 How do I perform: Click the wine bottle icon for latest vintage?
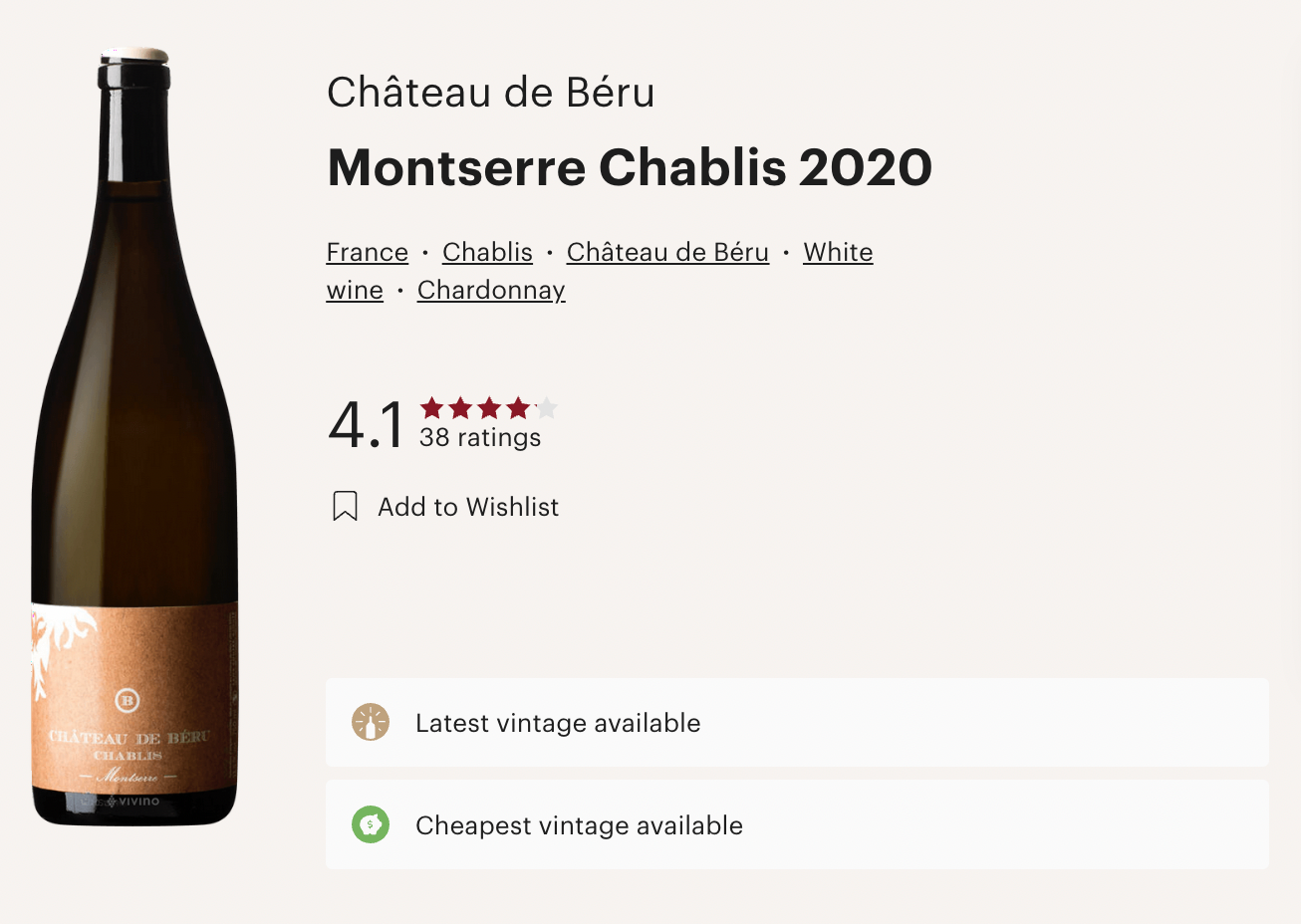(x=371, y=723)
